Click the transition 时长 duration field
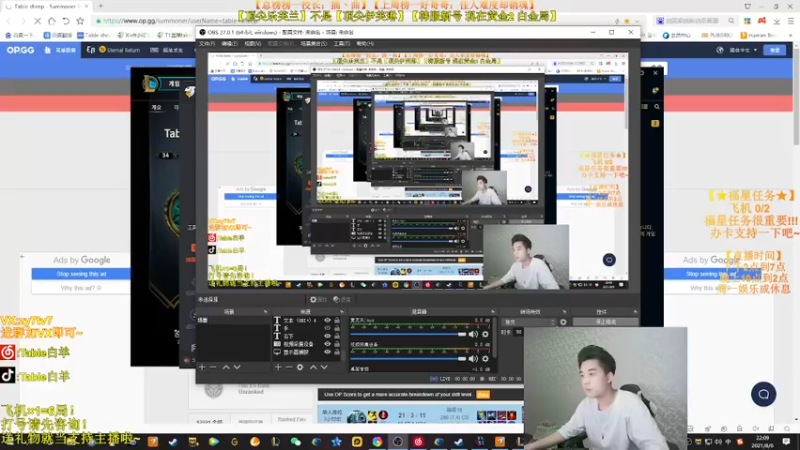 (519, 332)
